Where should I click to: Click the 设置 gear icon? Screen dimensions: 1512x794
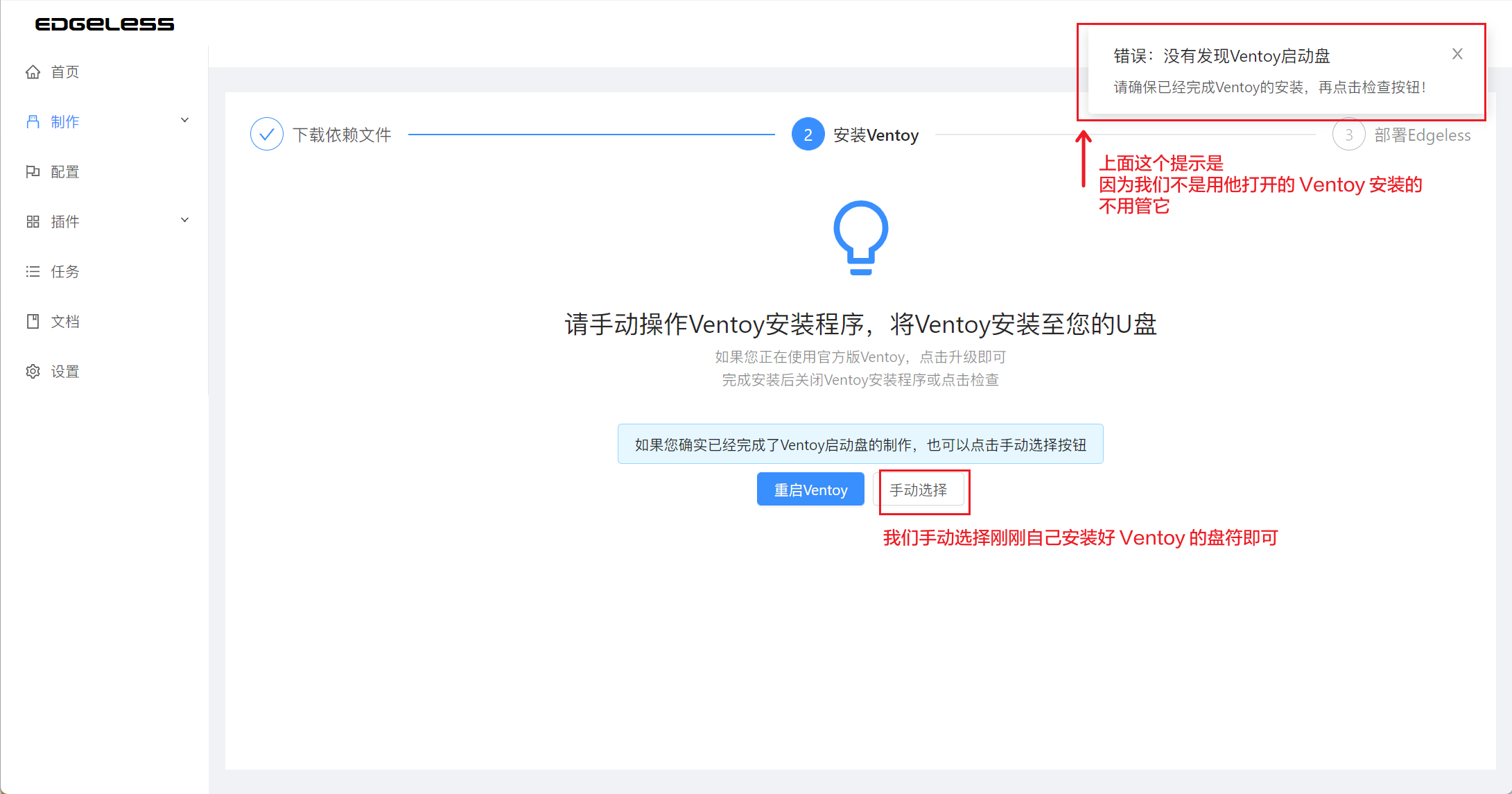(x=33, y=372)
